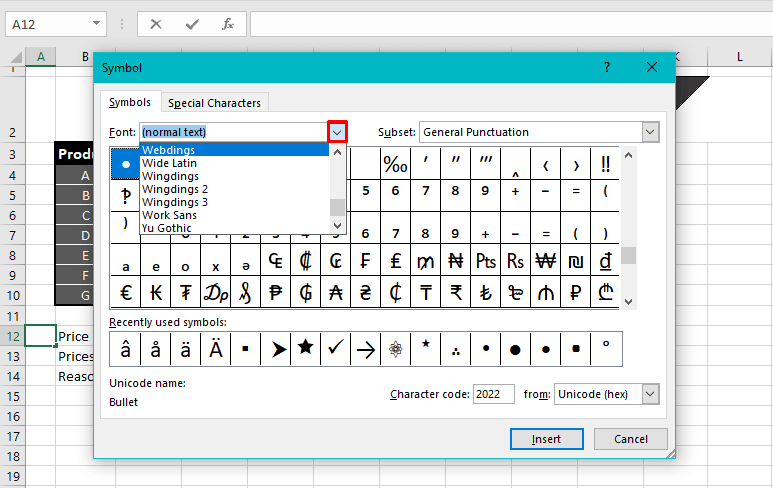
Task: Choose the double exclamation symbol
Action: click(605, 164)
